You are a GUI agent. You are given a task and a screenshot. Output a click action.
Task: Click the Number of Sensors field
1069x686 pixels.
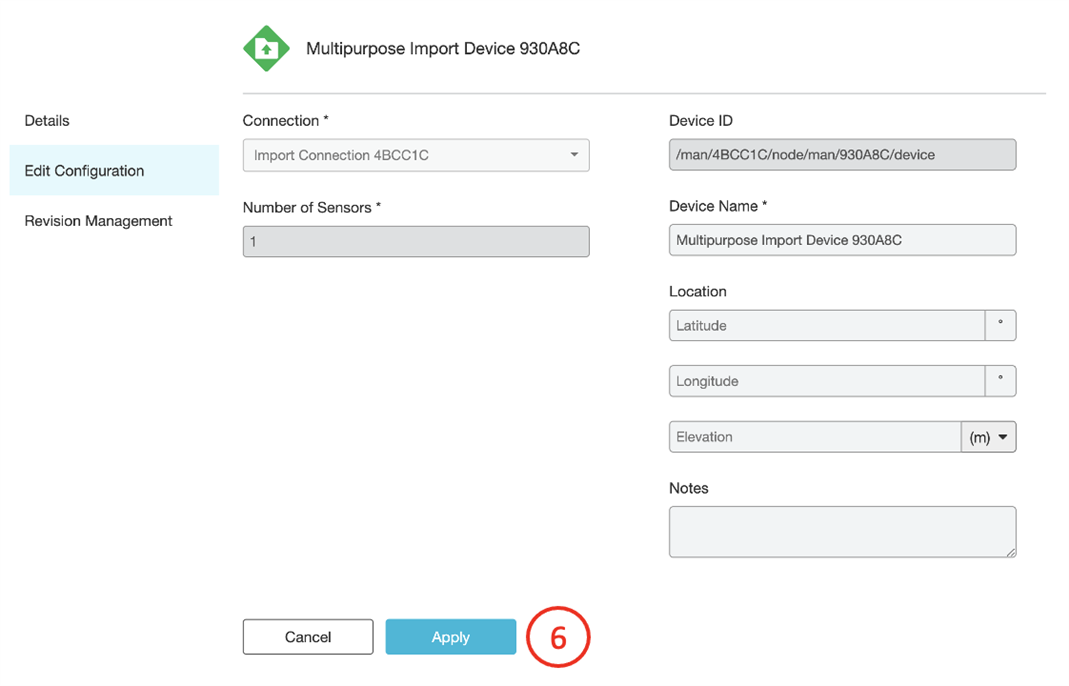(x=416, y=241)
